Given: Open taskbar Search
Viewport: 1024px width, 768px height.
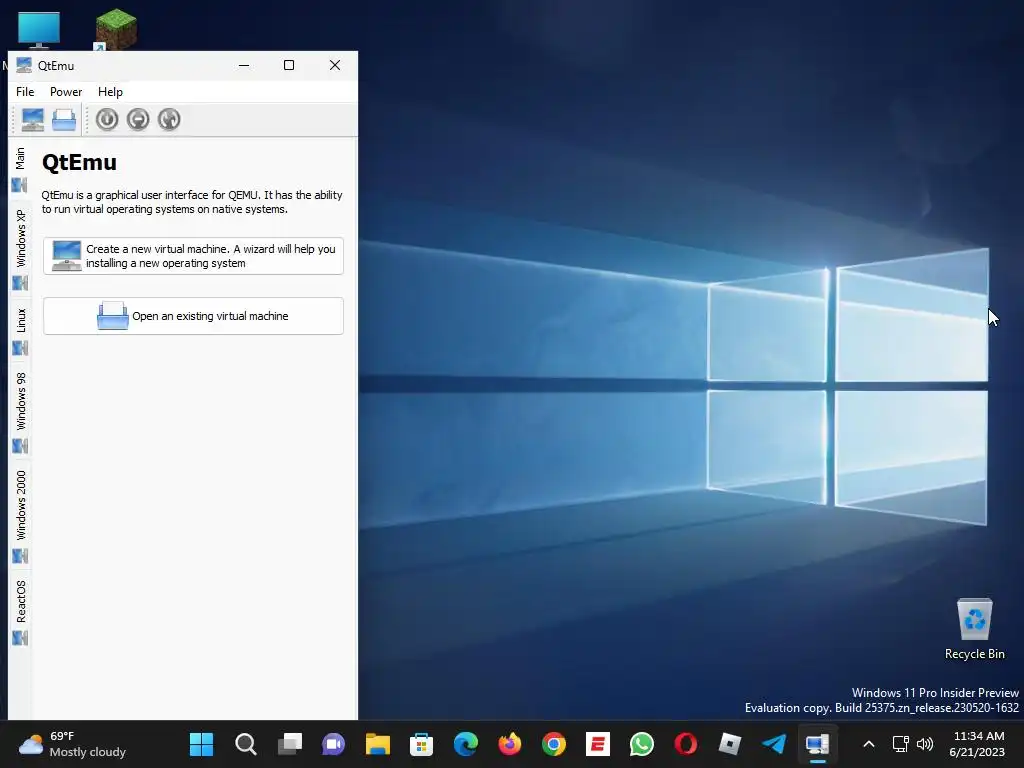Looking at the screenshot, I should [x=246, y=744].
